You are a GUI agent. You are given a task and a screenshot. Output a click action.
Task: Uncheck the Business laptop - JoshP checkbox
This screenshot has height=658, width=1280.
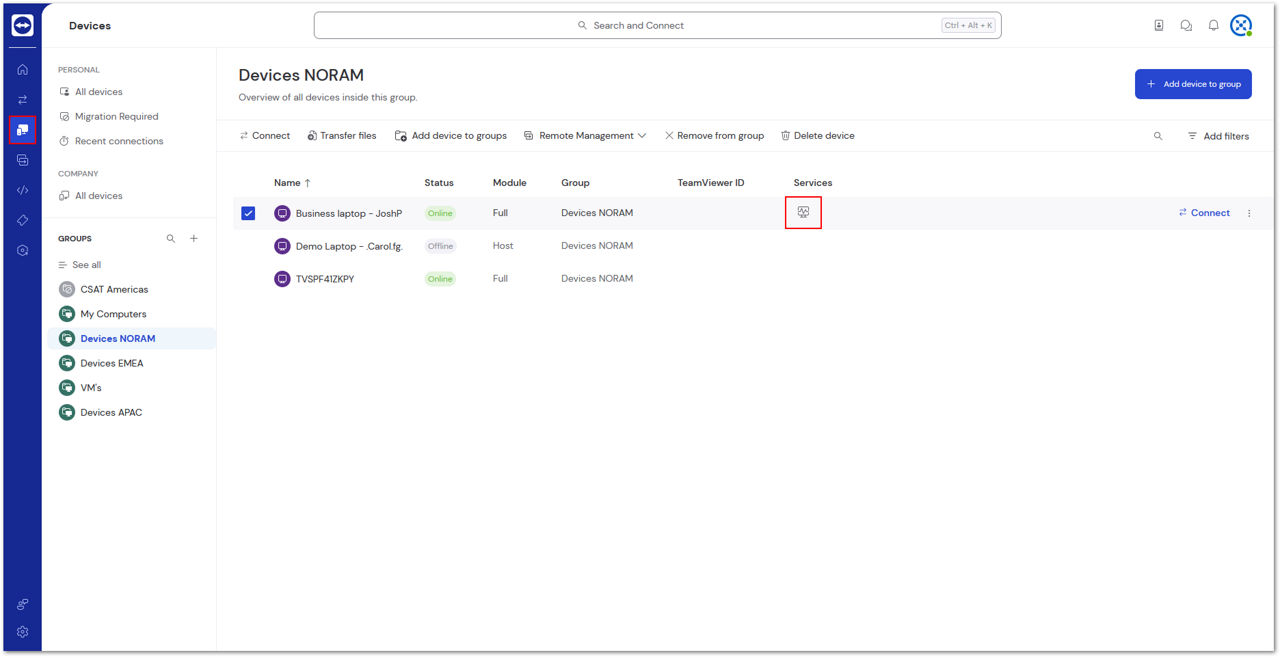[x=248, y=213]
